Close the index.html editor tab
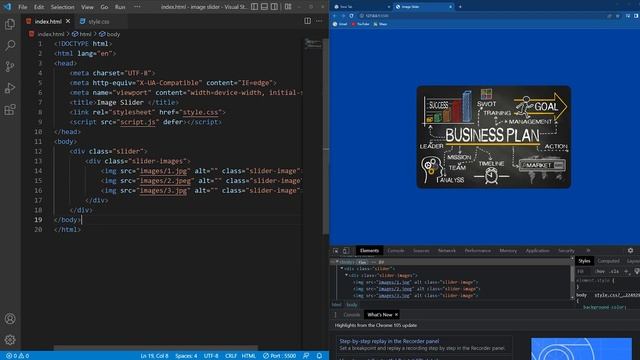The width and height of the screenshot is (640, 360). [68, 21]
